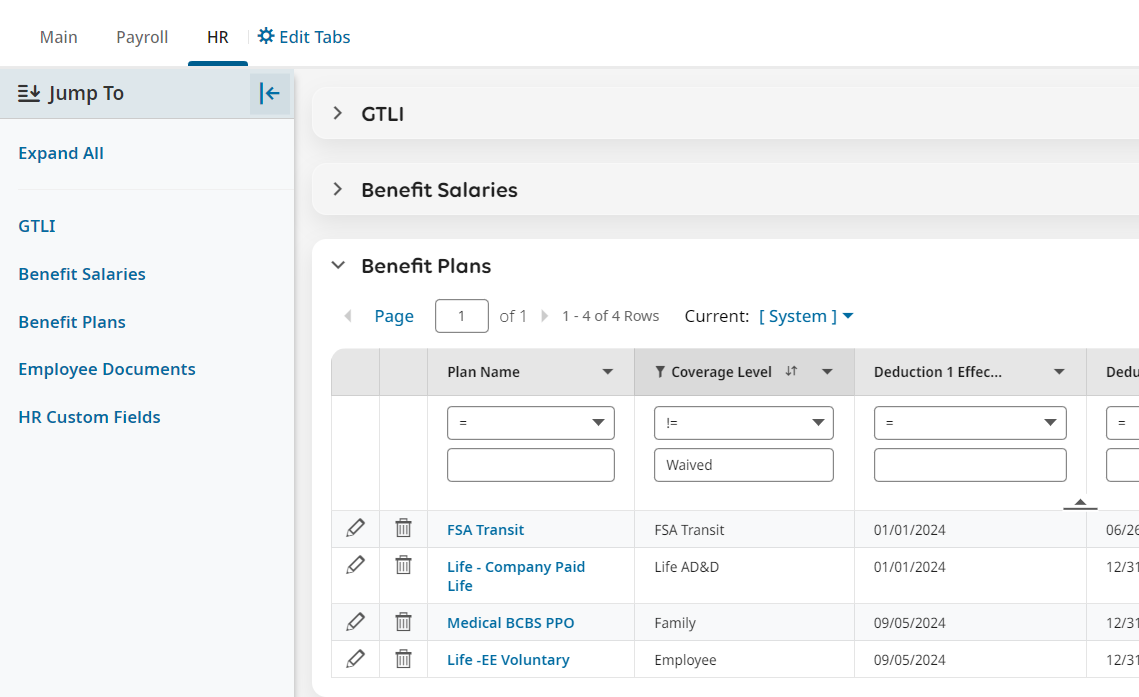The width and height of the screenshot is (1139, 697).
Task: Delete the FSA Transit plan row
Action: 403,528
